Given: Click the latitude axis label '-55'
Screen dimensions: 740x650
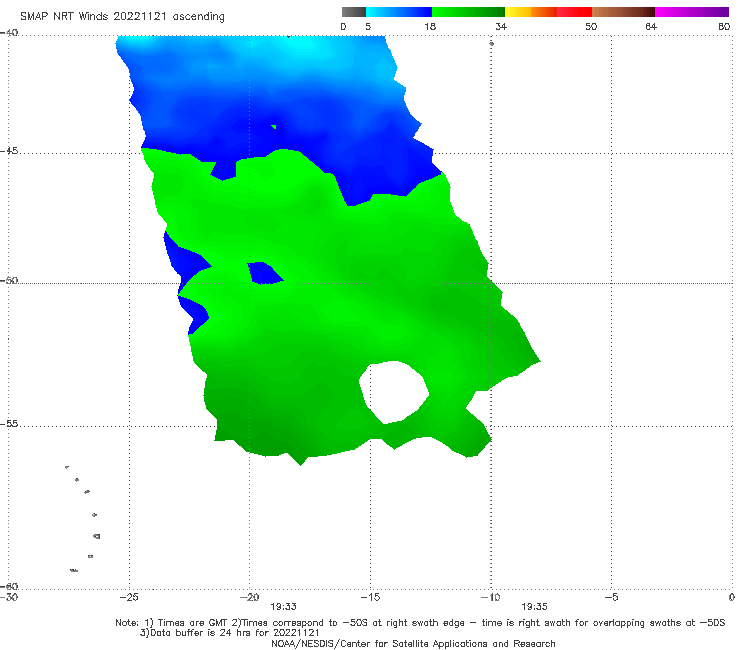Looking at the screenshot, I should (x=9, y=424).
